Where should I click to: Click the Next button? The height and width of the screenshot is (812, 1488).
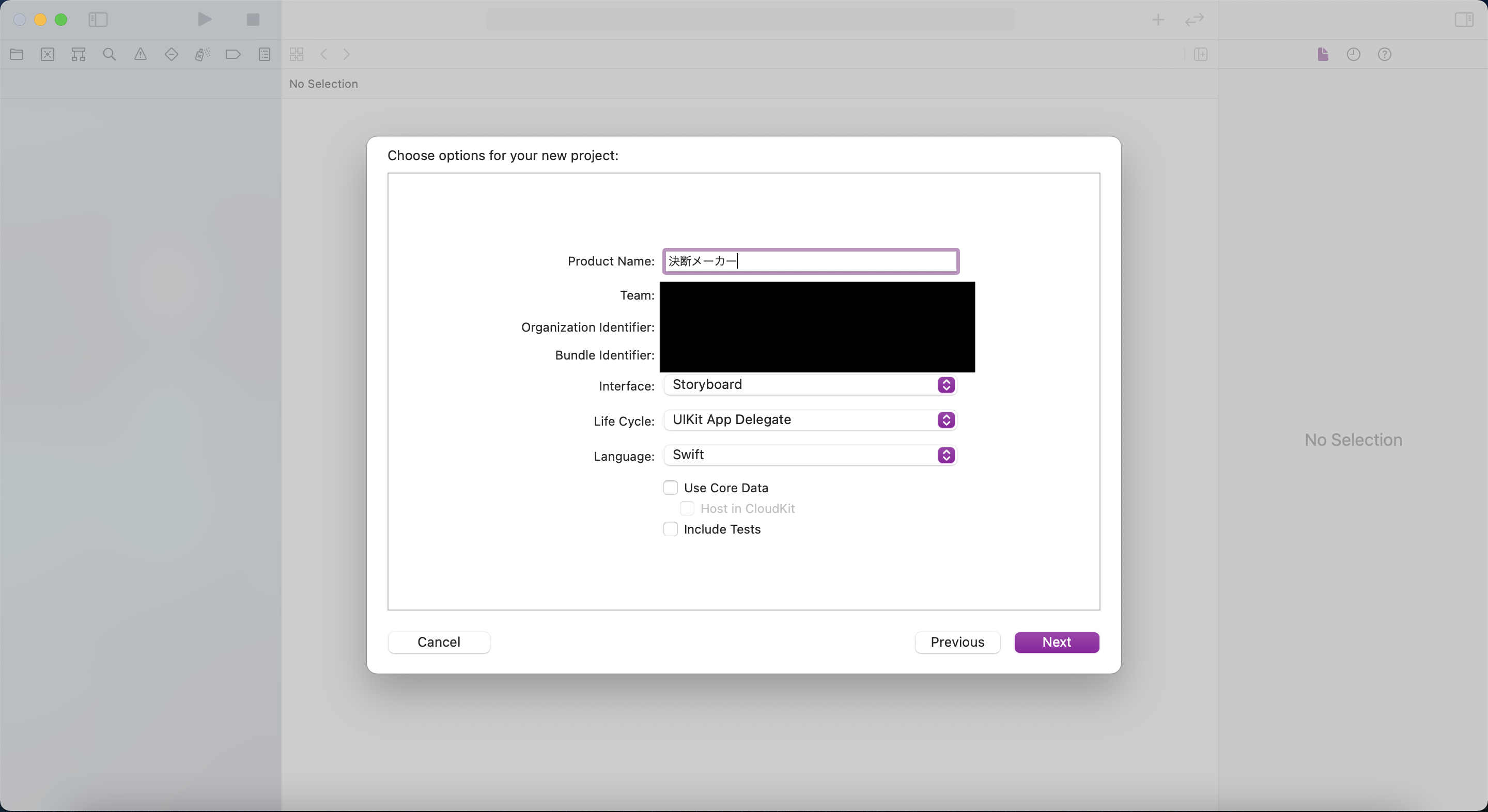point(1057,642)
